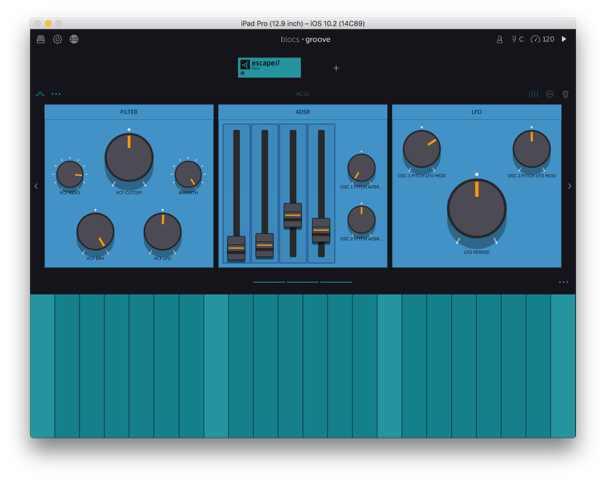Image resolution: width=606 pixels, height=481 pixels.
Task: Toggle the metronome icon
Action: 499,40
